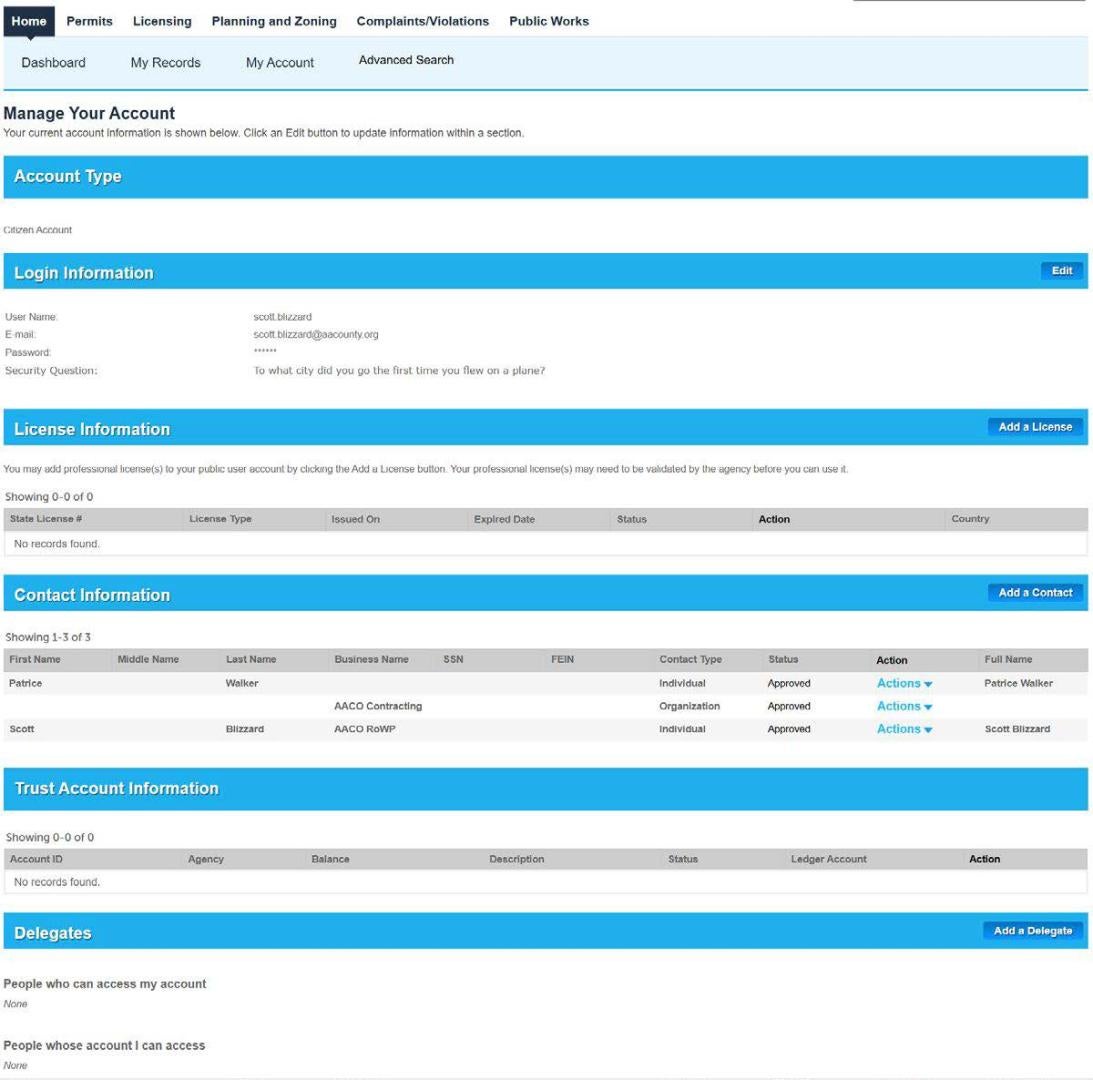This screenshot has height=1080, width=1093.
Task: Open the Public Works menu
Action: click(548, 20)
